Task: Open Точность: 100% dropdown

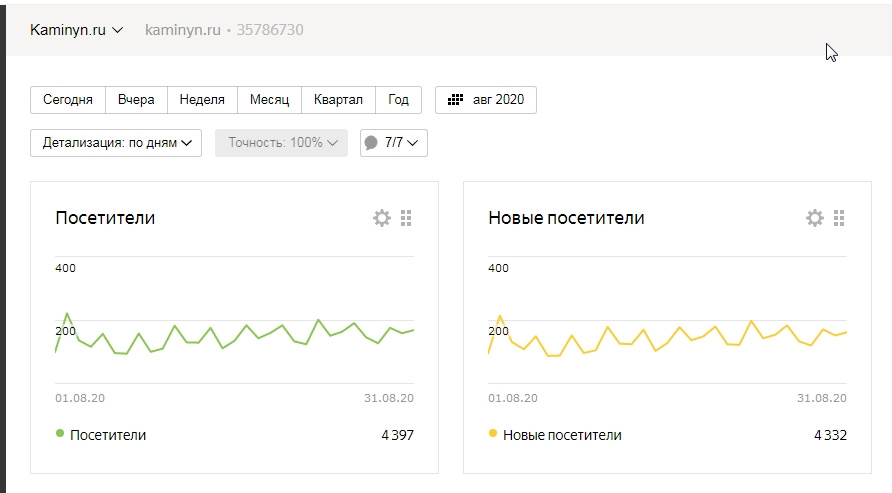Action: tap(281, 143)
